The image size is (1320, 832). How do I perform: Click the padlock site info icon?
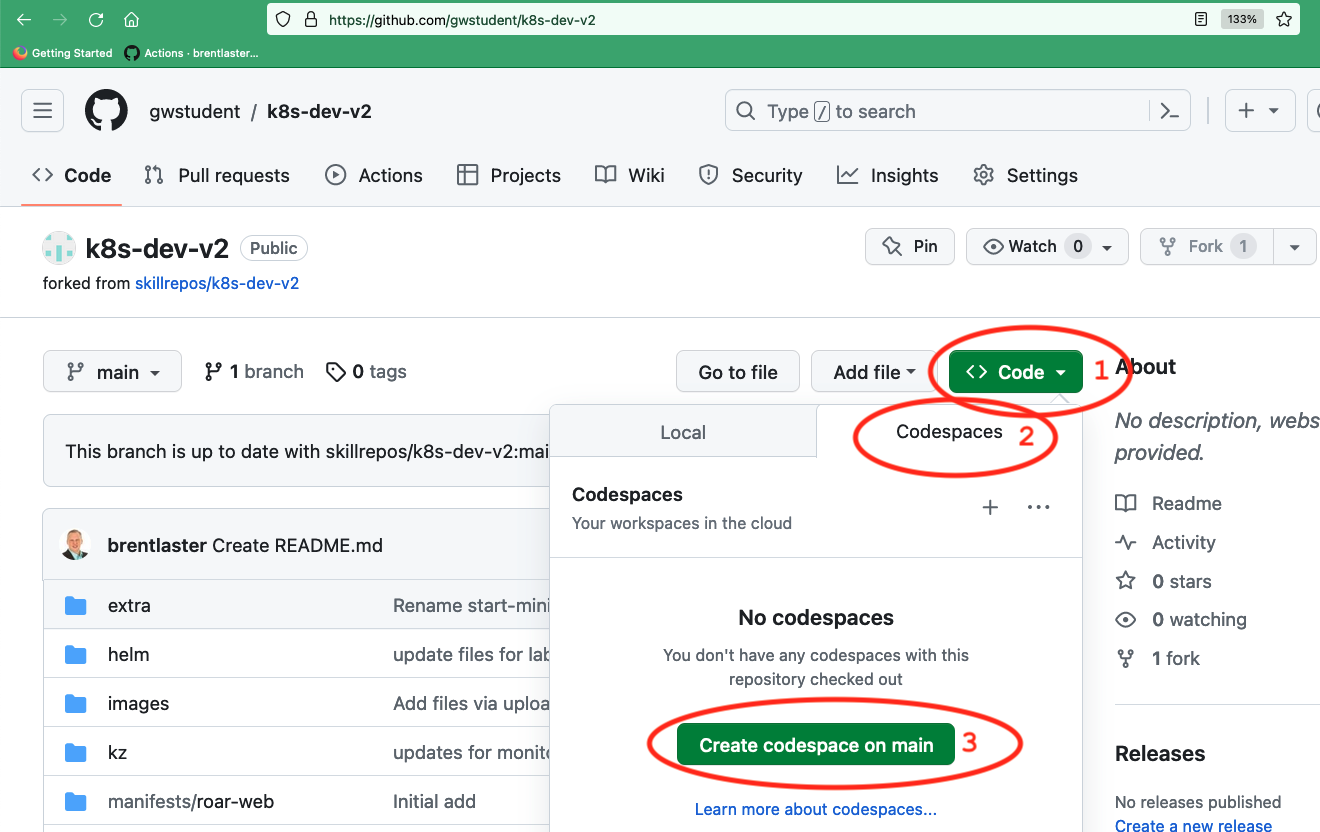(310, 19)
